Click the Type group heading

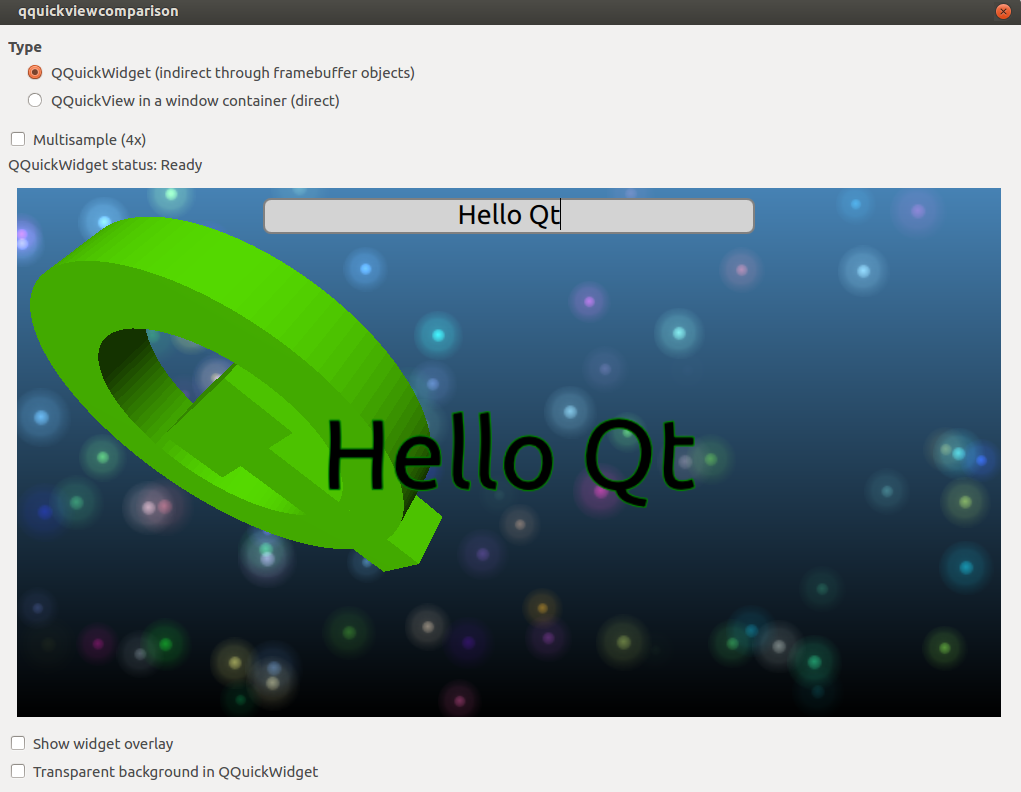(x=25, y=47)
